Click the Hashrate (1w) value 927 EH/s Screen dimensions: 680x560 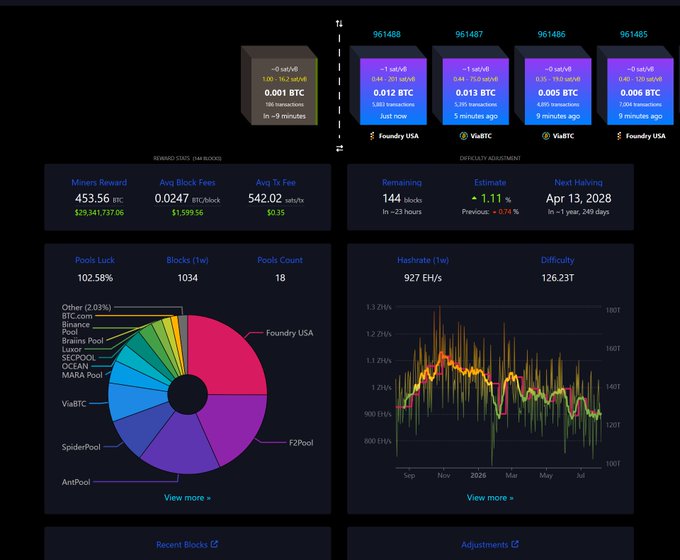coord(423,278)
